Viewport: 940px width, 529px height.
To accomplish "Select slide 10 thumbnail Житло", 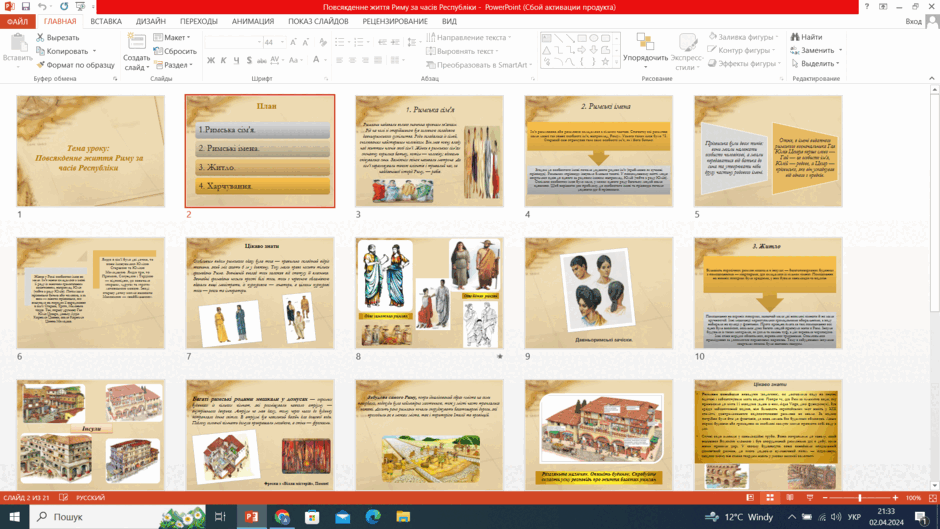I will (768, 293).
